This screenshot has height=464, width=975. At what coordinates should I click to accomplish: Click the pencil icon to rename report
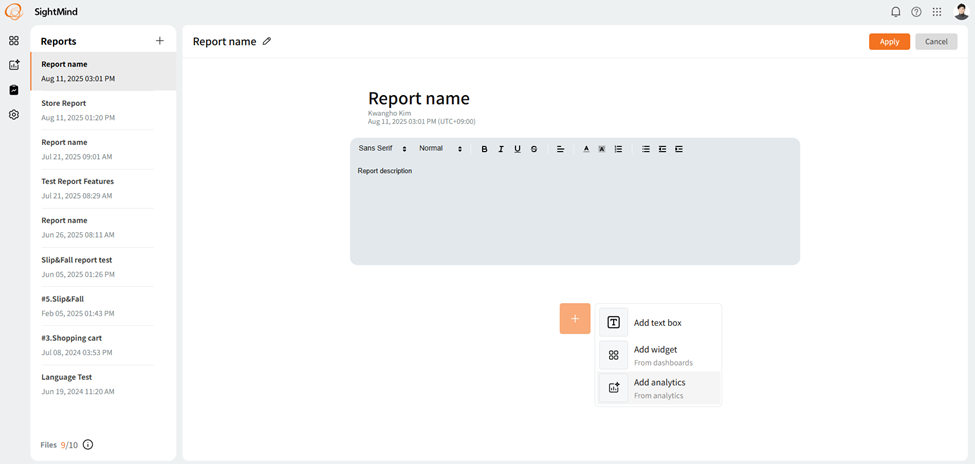pos(267,42)
